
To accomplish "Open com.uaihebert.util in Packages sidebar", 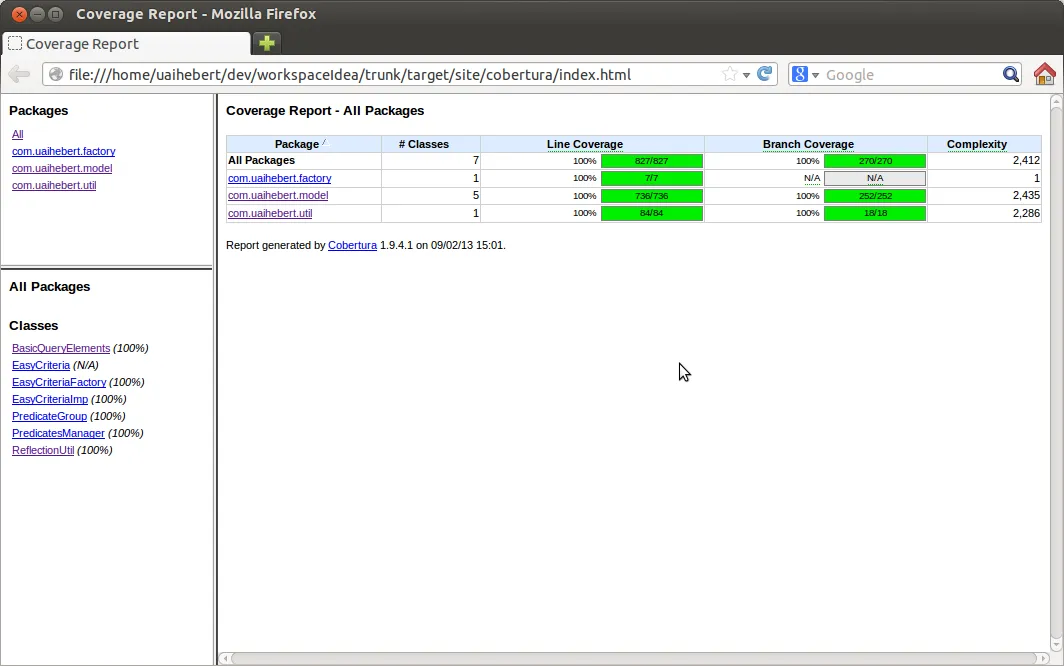I will (54, 185).
